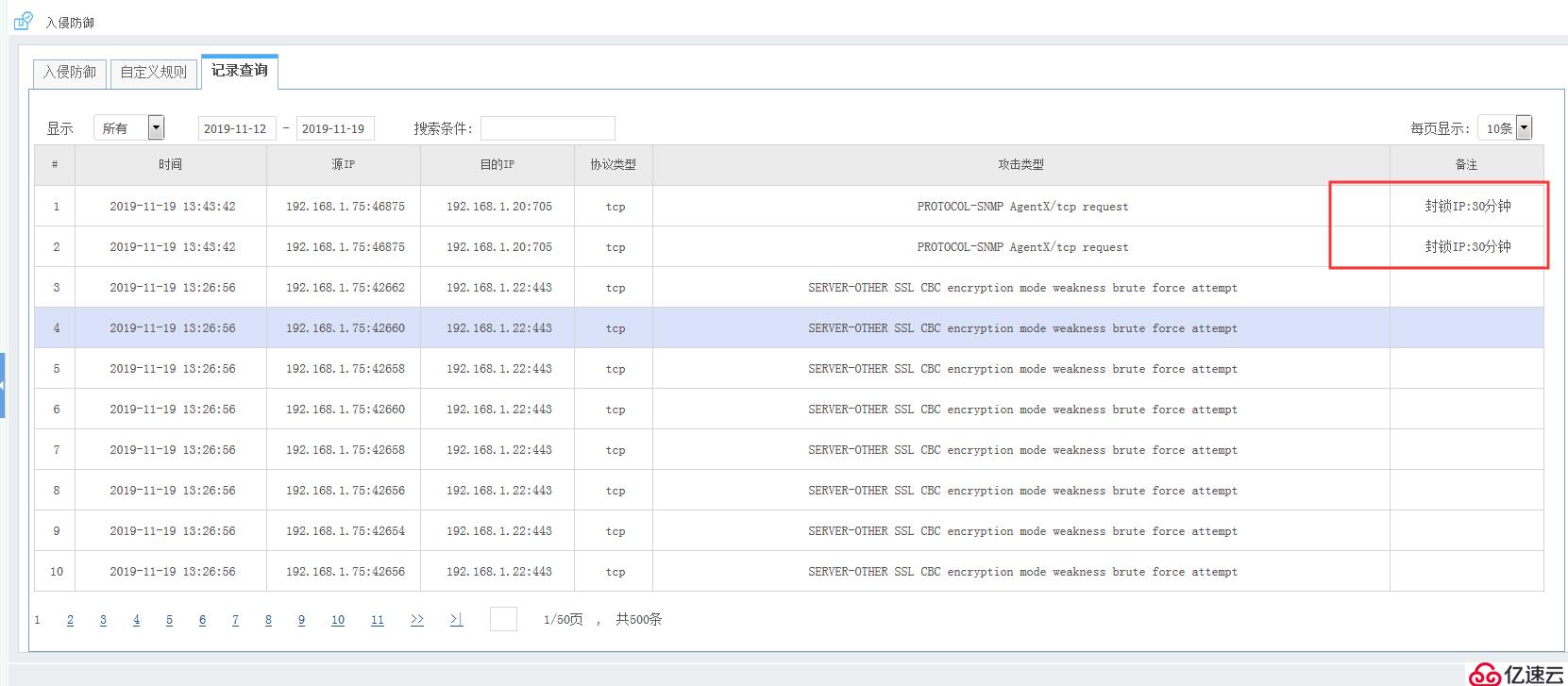Click the page number jump input box
Screen dimensions: 1568x686
(503, 619)
